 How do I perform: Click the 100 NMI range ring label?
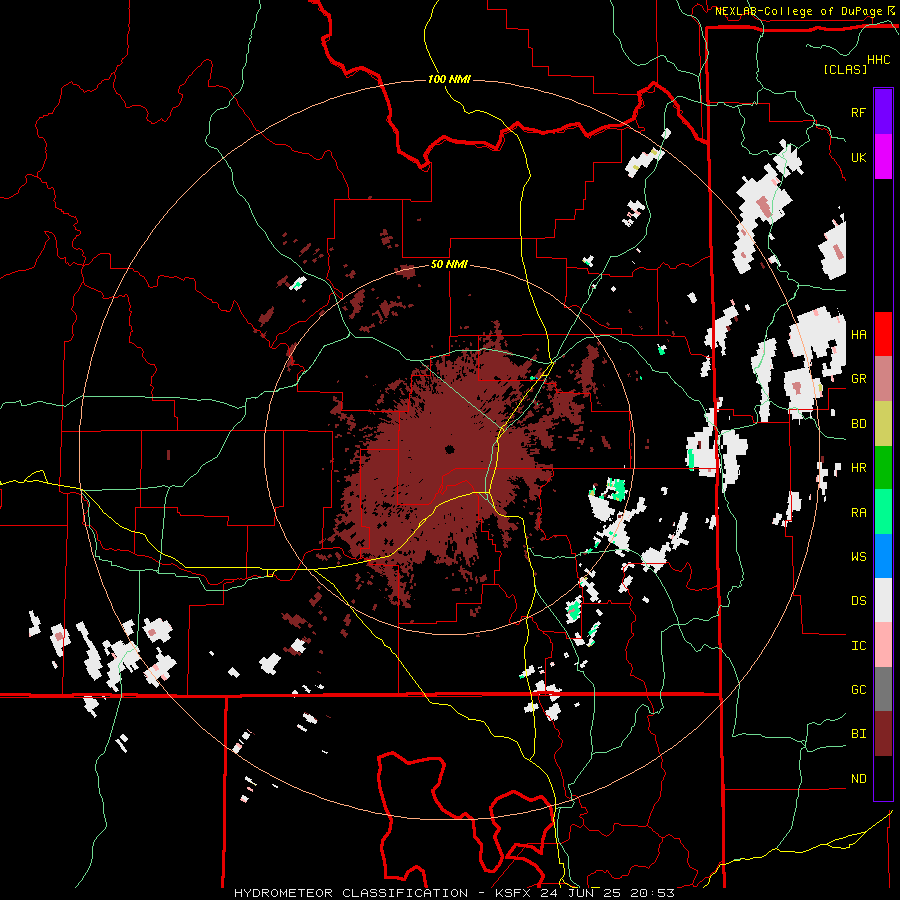coord(449,79)
